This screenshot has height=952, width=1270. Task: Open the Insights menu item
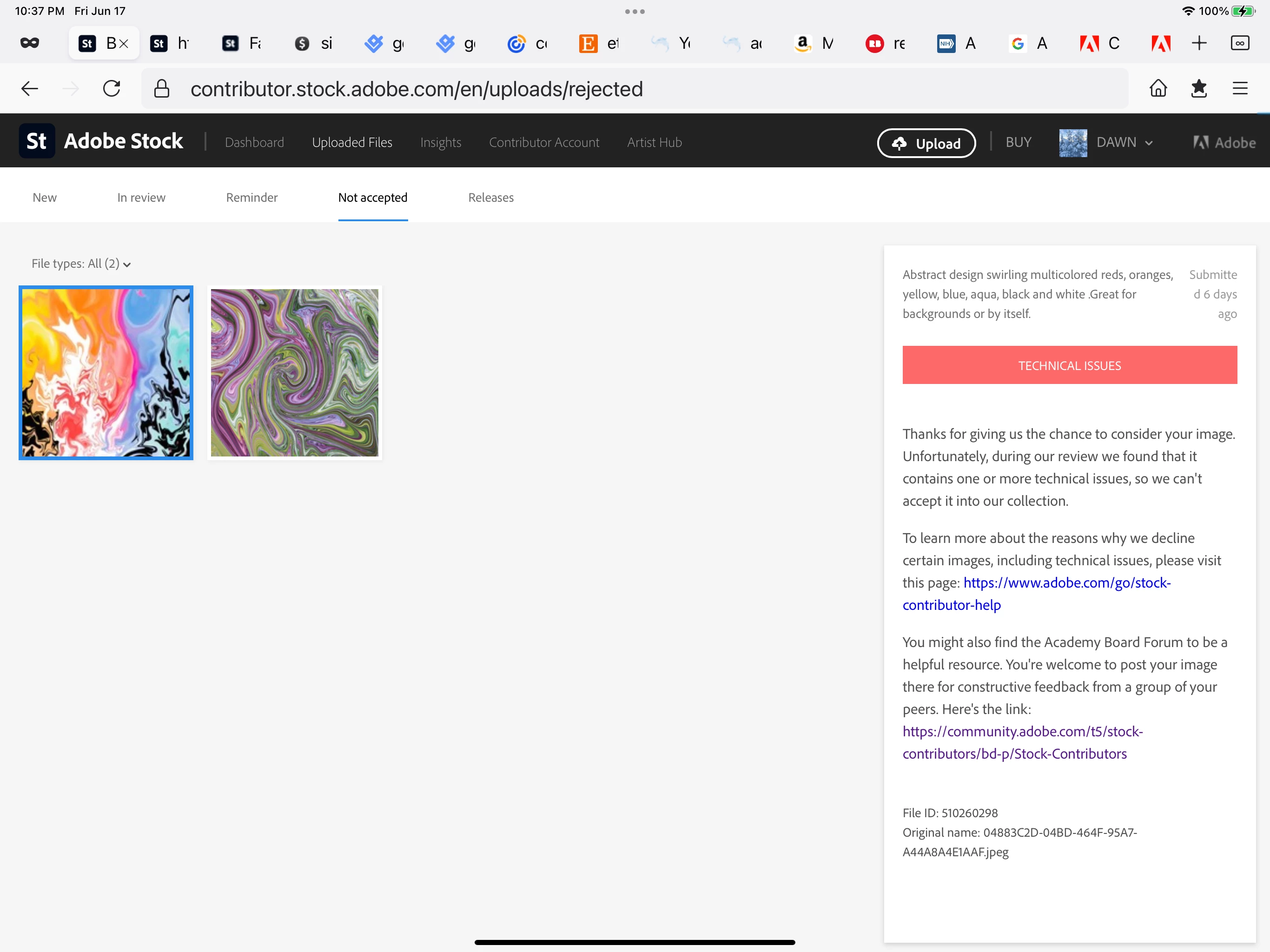click(440, 142)
